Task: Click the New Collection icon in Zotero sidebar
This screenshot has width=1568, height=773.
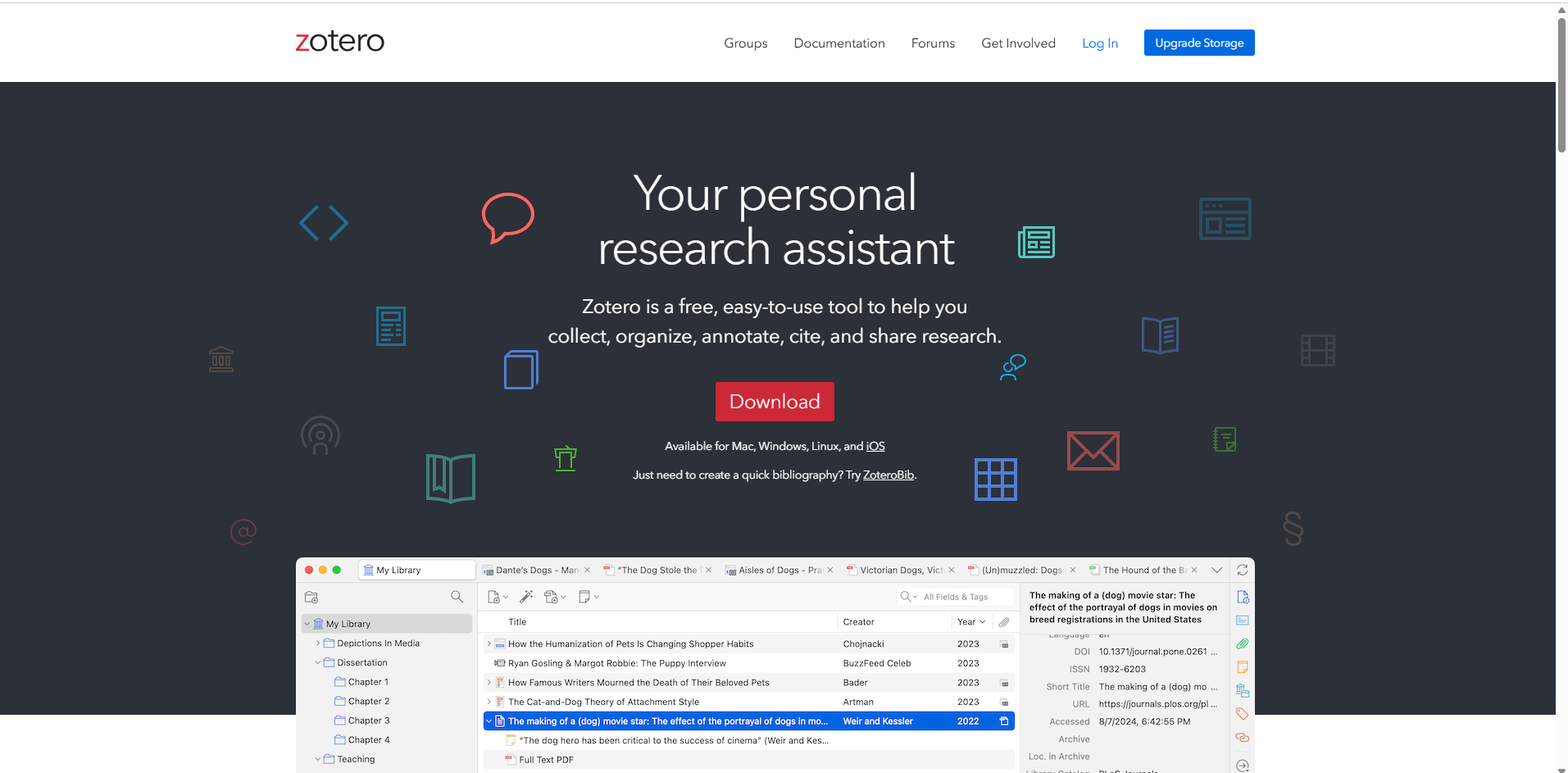Action: (311, 597)
